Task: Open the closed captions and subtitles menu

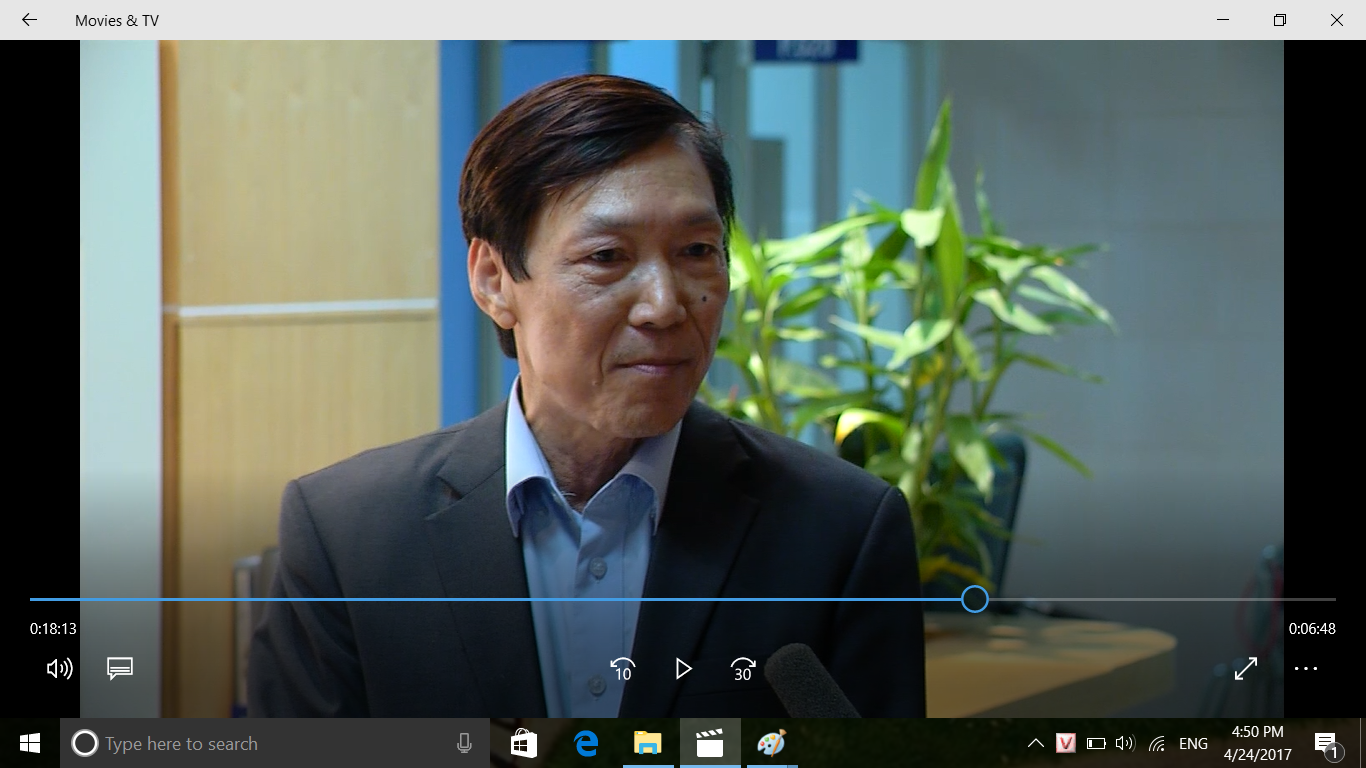Action: 120,669
